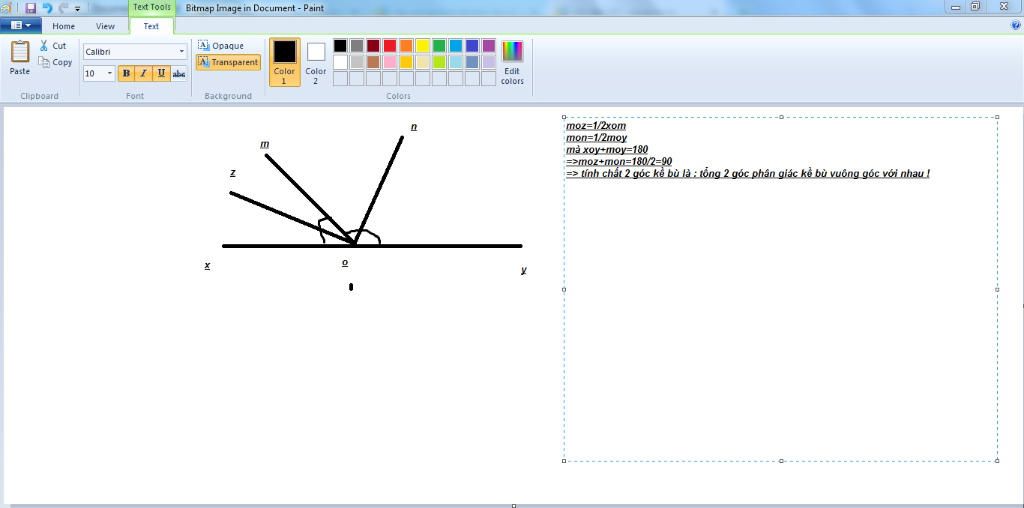Pick the indigo color swatch
Screen dimensions: 1024x508
click(472, 46)
